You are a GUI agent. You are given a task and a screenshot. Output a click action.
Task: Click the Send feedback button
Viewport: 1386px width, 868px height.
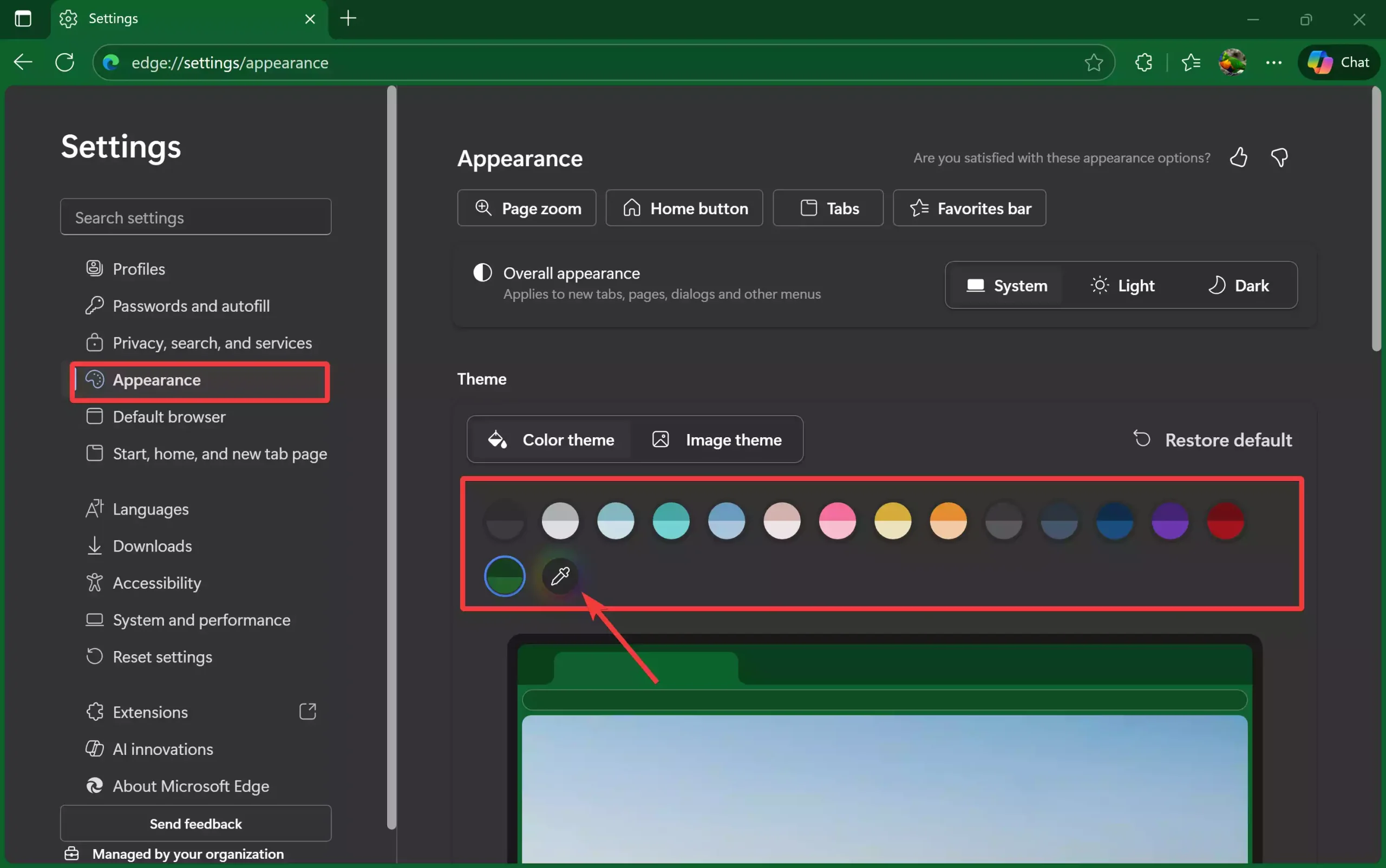tap(195, 823)
